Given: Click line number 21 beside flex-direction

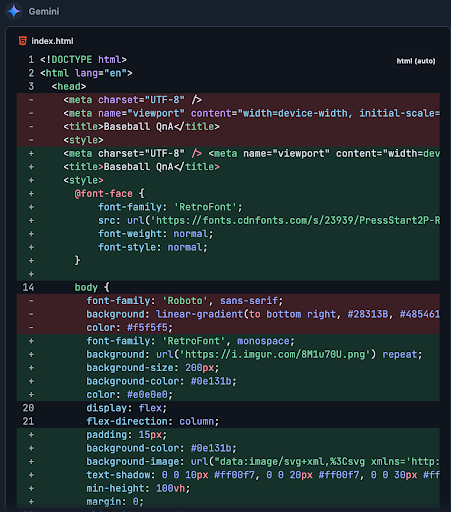Looking at the screenshot, I should 28,421.
